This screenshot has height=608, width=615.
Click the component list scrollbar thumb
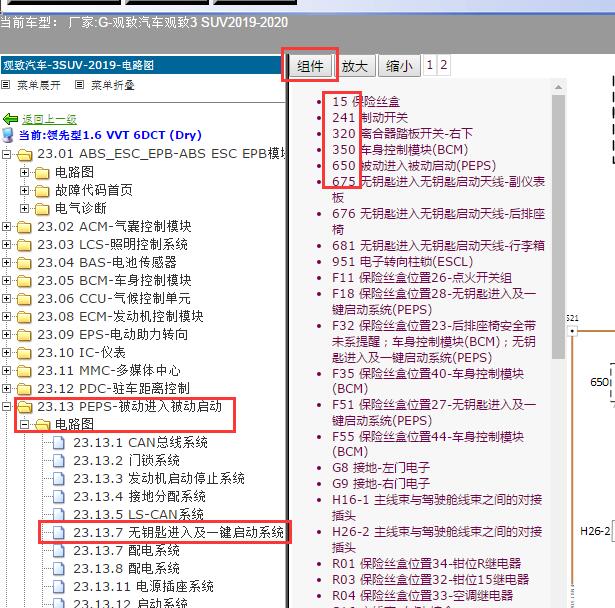pyautogui.click(x=558, y=227)
